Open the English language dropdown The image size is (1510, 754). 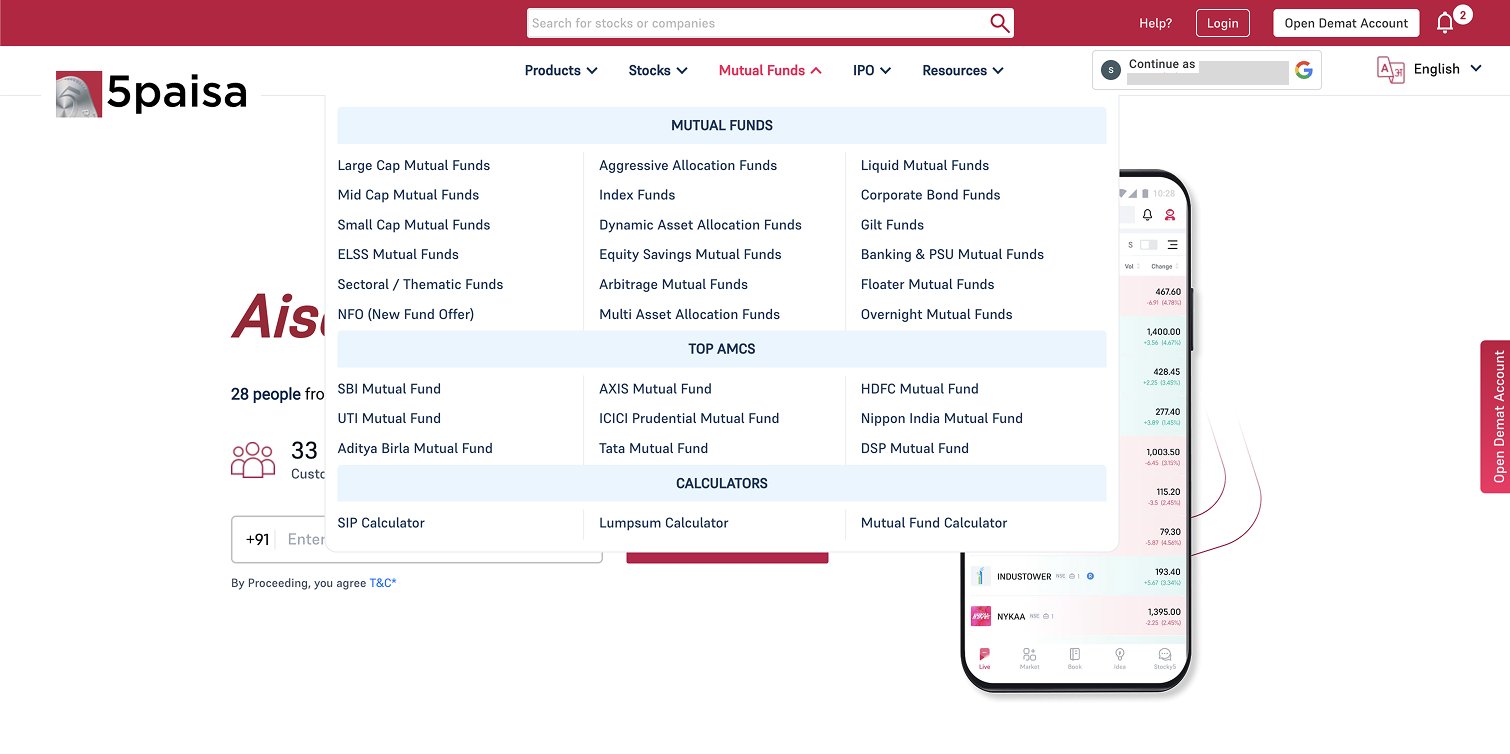tap(1447, 69)
